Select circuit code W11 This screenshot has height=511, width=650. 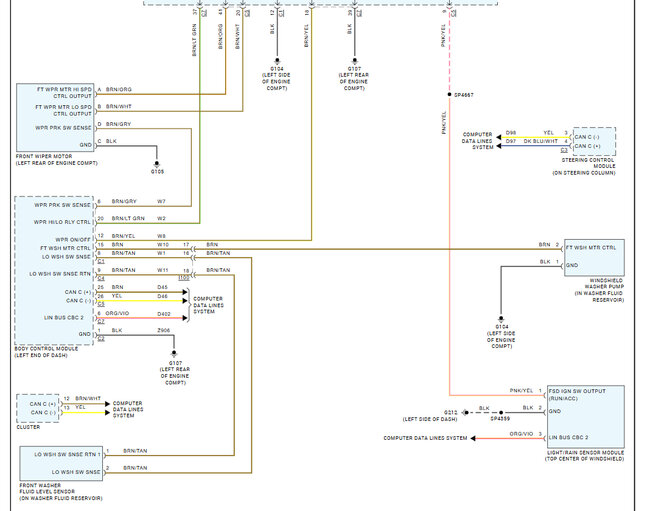(163, 270)
